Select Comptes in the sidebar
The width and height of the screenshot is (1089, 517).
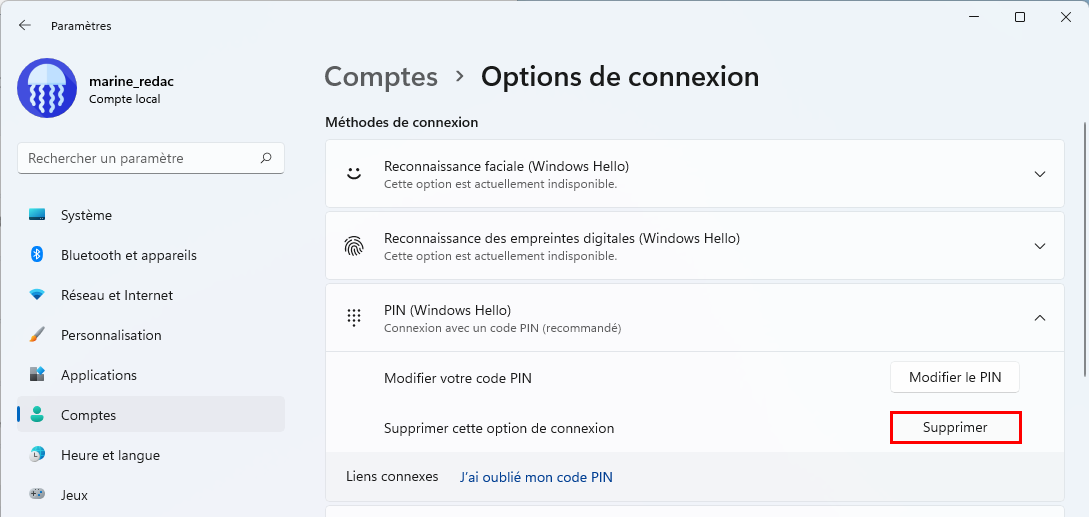click(x=151, y=415)
